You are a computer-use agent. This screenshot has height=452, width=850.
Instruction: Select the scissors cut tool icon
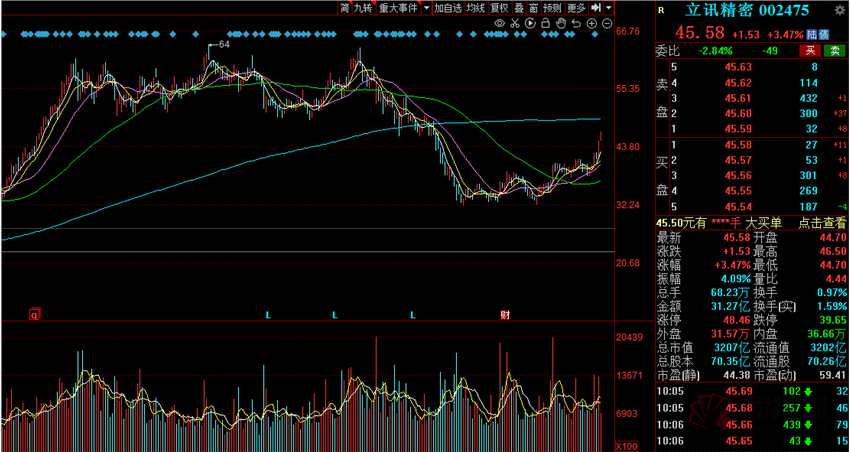pyautogui.click(x=514, y=23)
